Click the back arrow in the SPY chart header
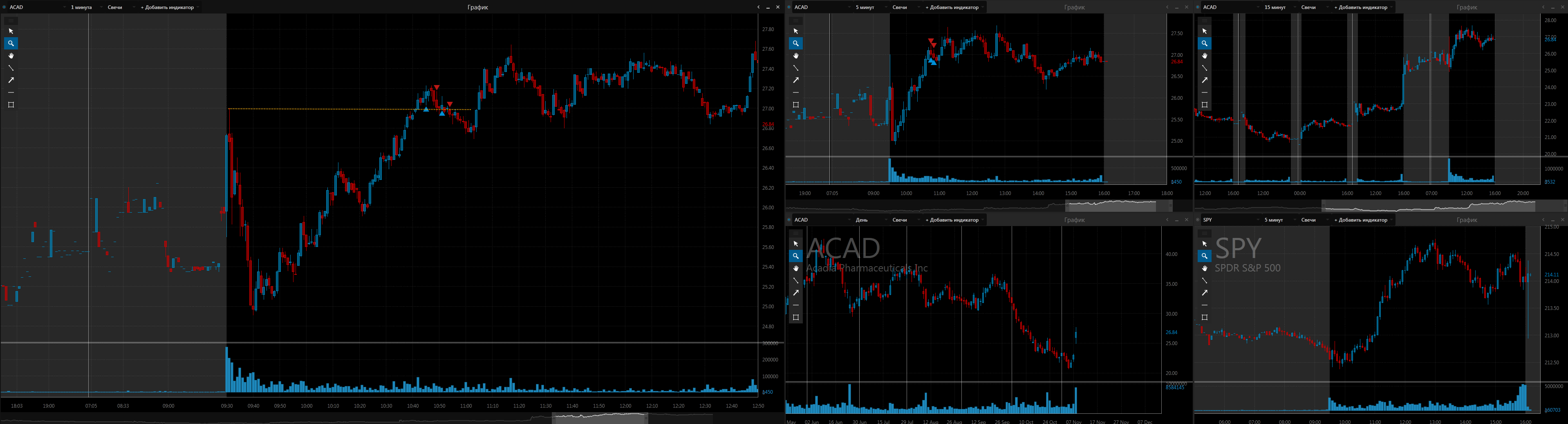1568x424 pixels. click(1543, 220)
